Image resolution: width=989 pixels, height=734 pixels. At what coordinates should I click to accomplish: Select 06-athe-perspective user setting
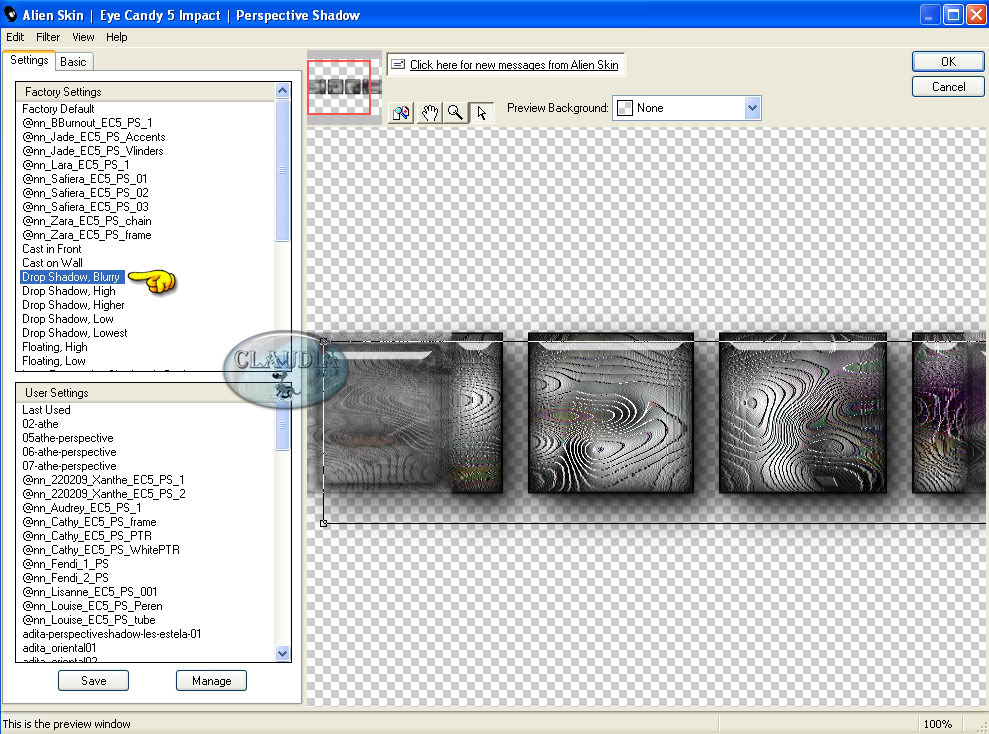click(x=69, y=451)
